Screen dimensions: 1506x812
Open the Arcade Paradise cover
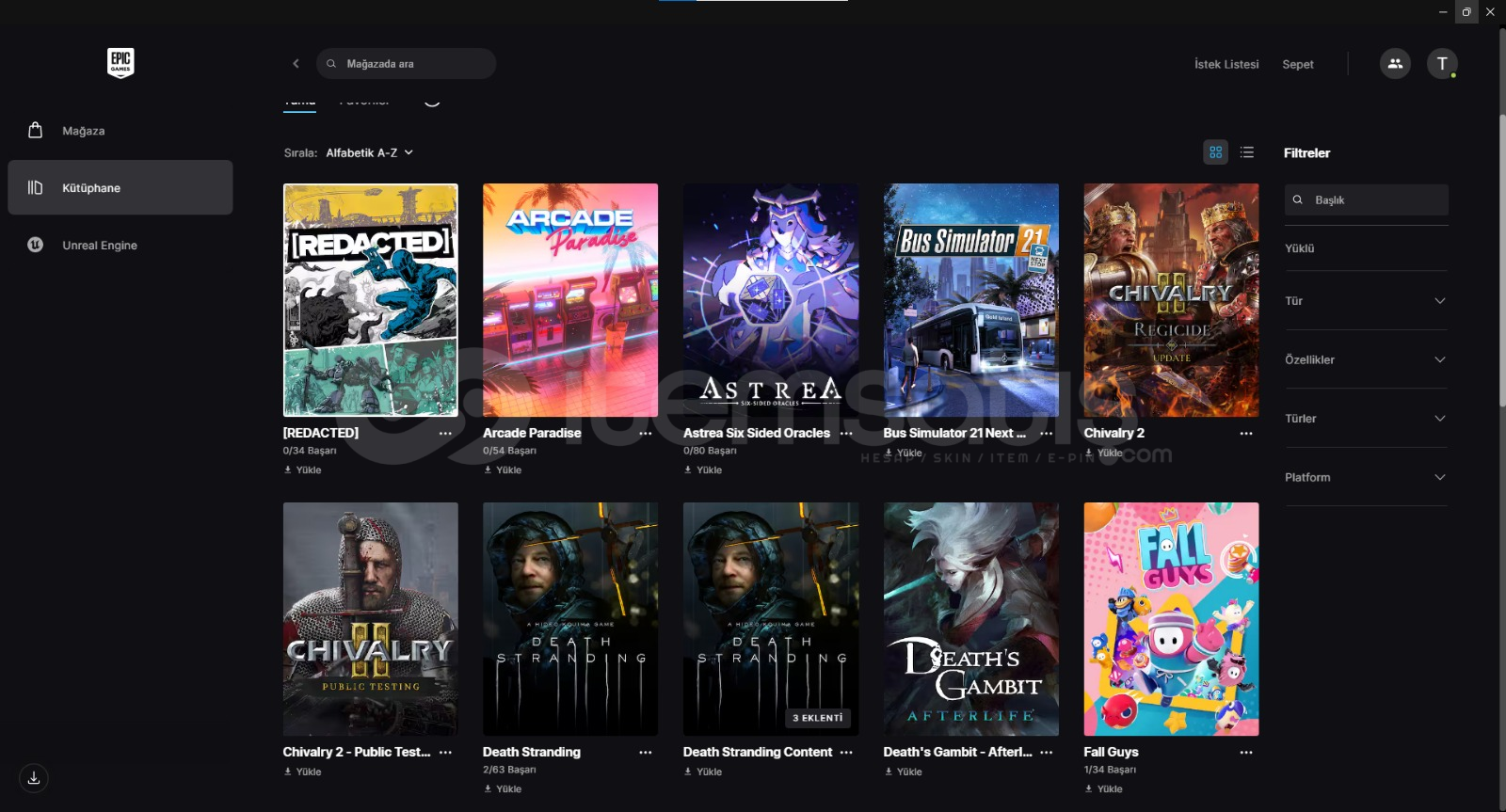point(570,300)
